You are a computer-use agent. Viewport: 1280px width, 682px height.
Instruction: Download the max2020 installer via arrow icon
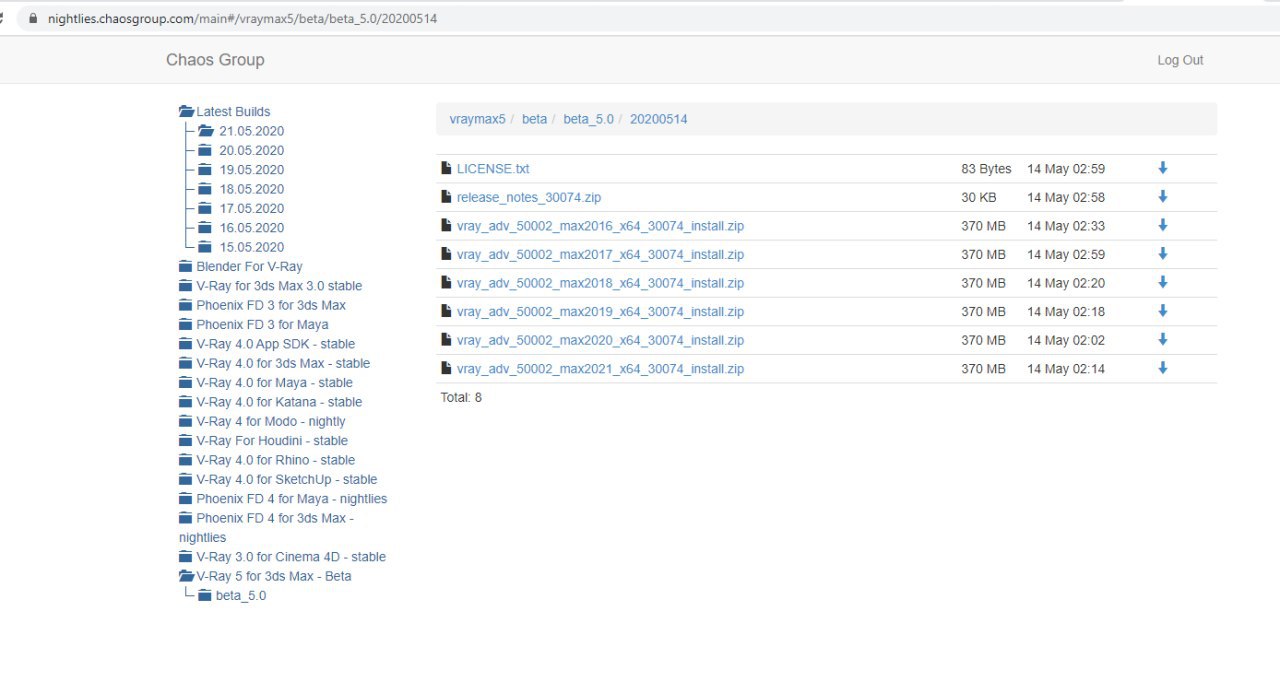click(1162, 339)
